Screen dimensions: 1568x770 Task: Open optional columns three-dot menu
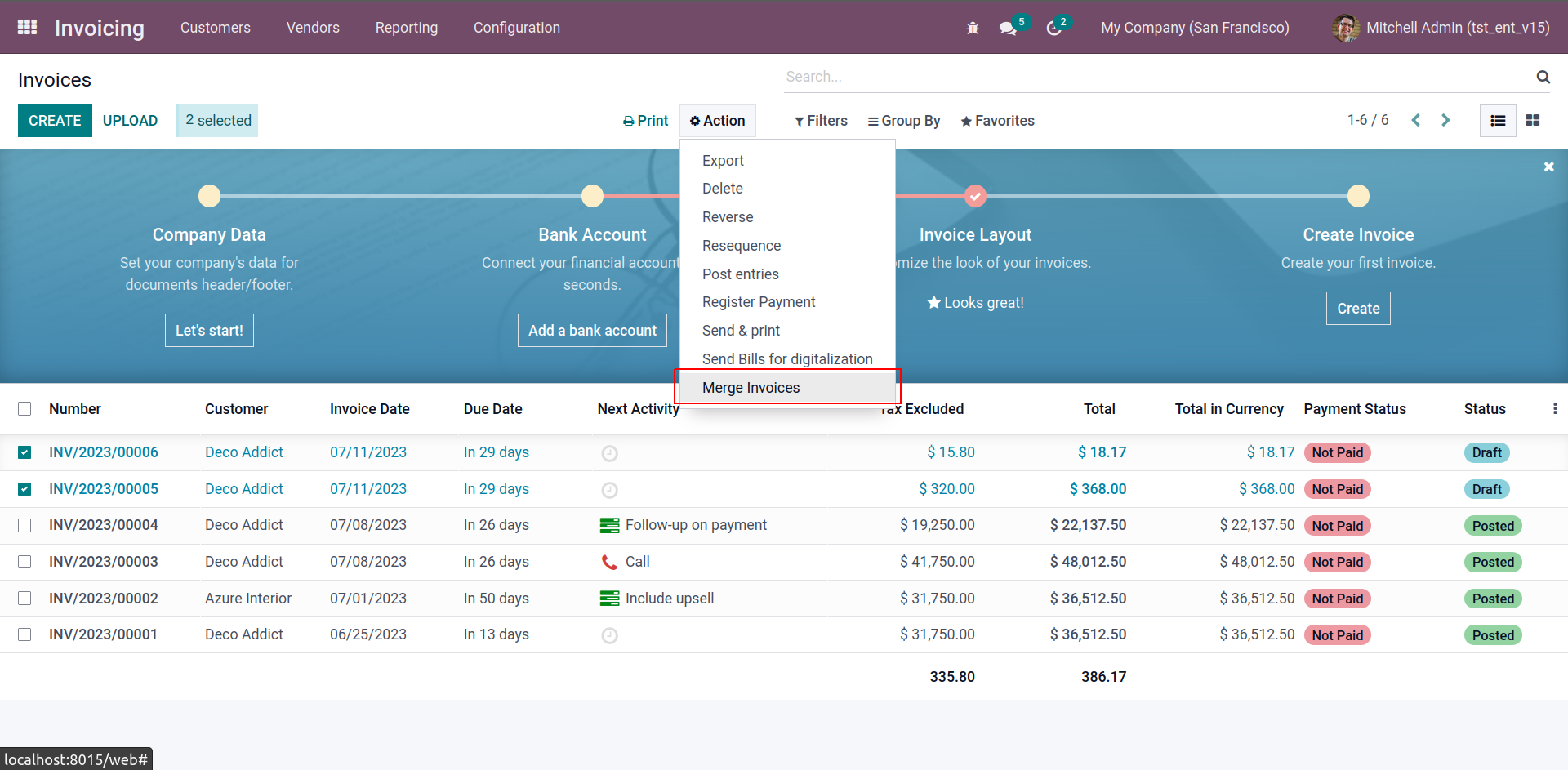coord(1554,408)
